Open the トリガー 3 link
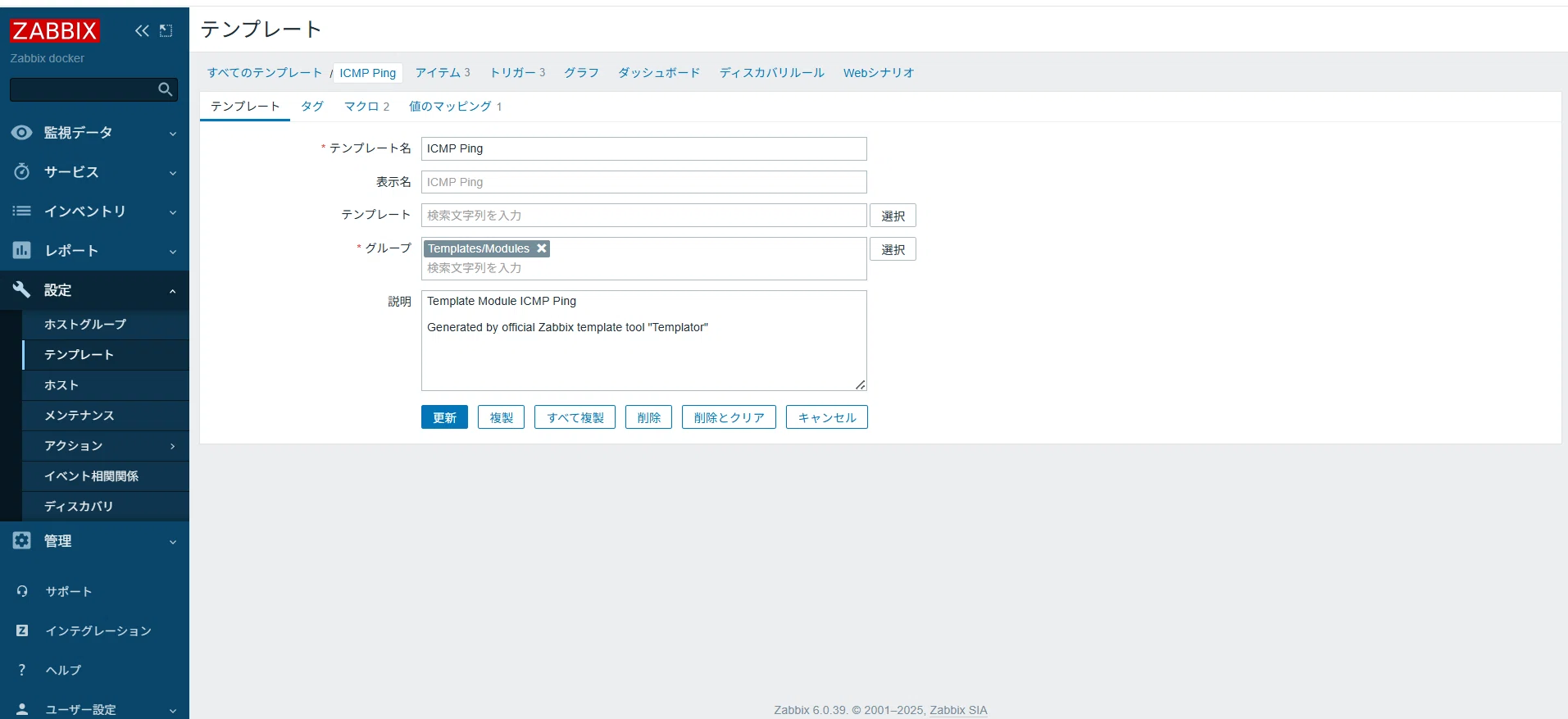The width and height of the screenshot is (1568, 719). coord(517,73)
